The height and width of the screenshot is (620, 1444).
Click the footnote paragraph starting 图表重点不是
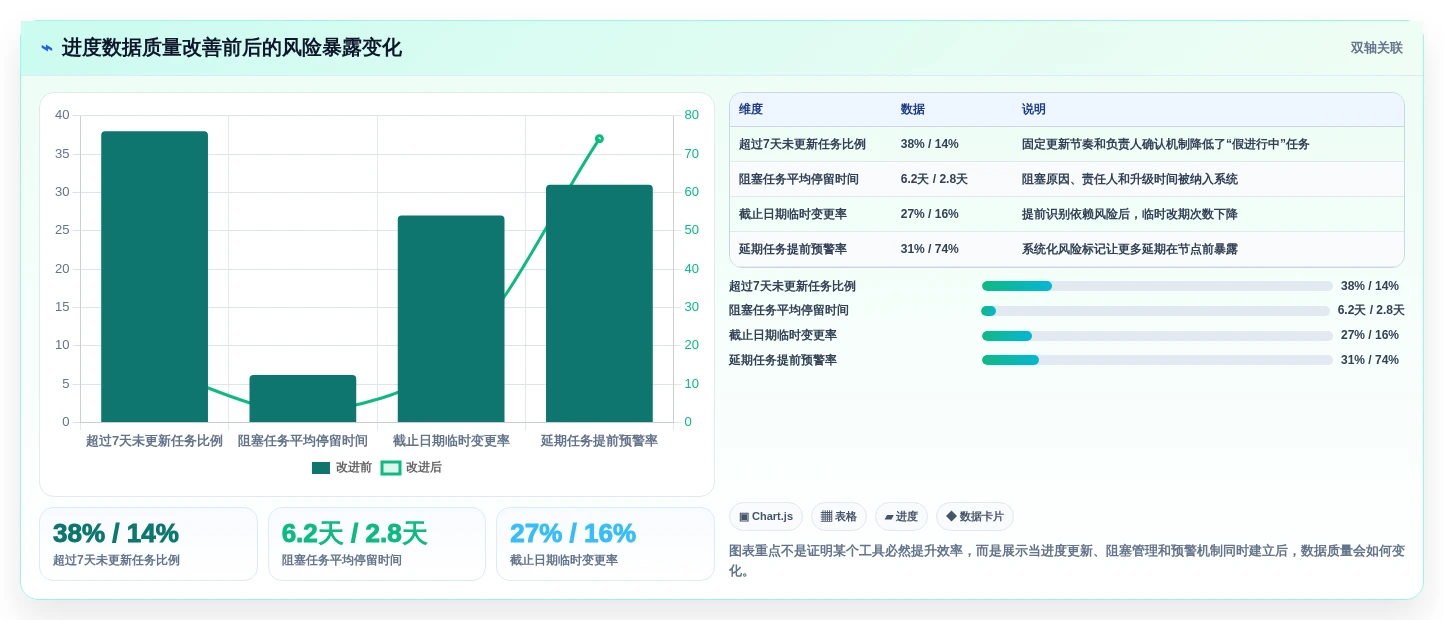1067,561
